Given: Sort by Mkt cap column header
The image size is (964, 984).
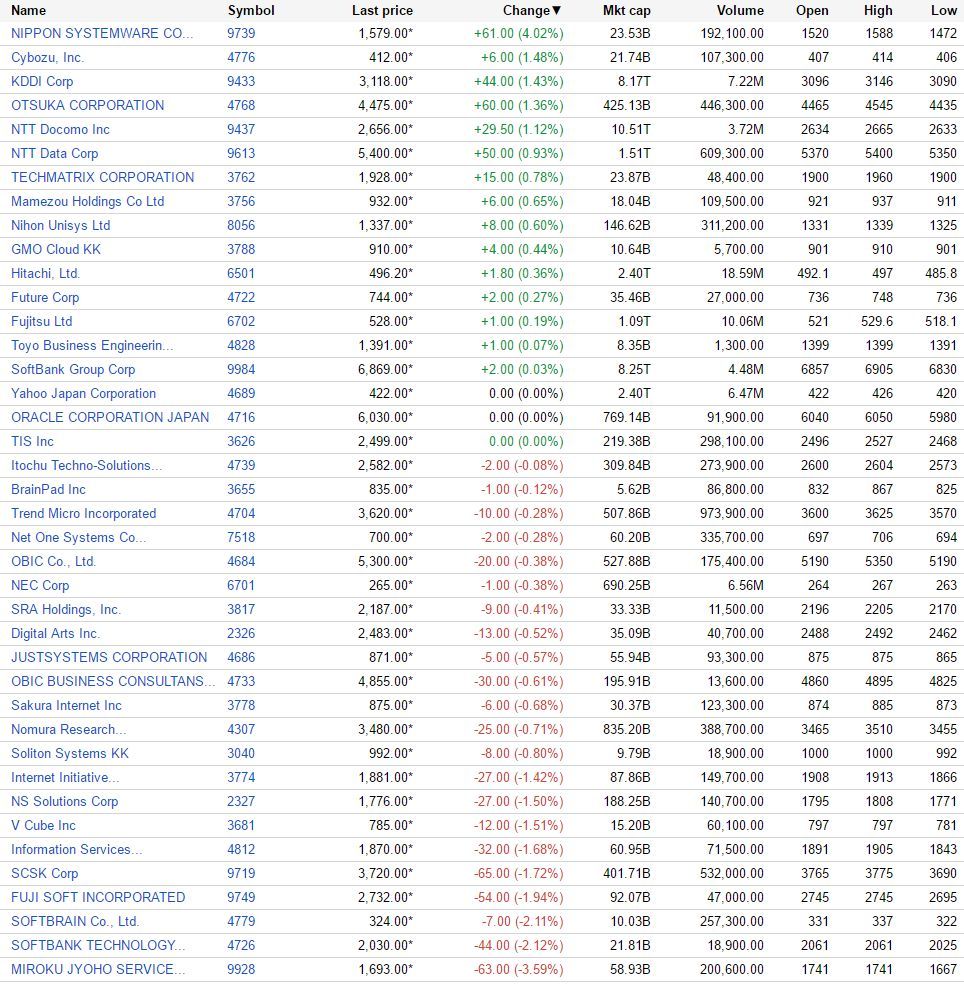Looking at the screenshot, I should [626, 11].
